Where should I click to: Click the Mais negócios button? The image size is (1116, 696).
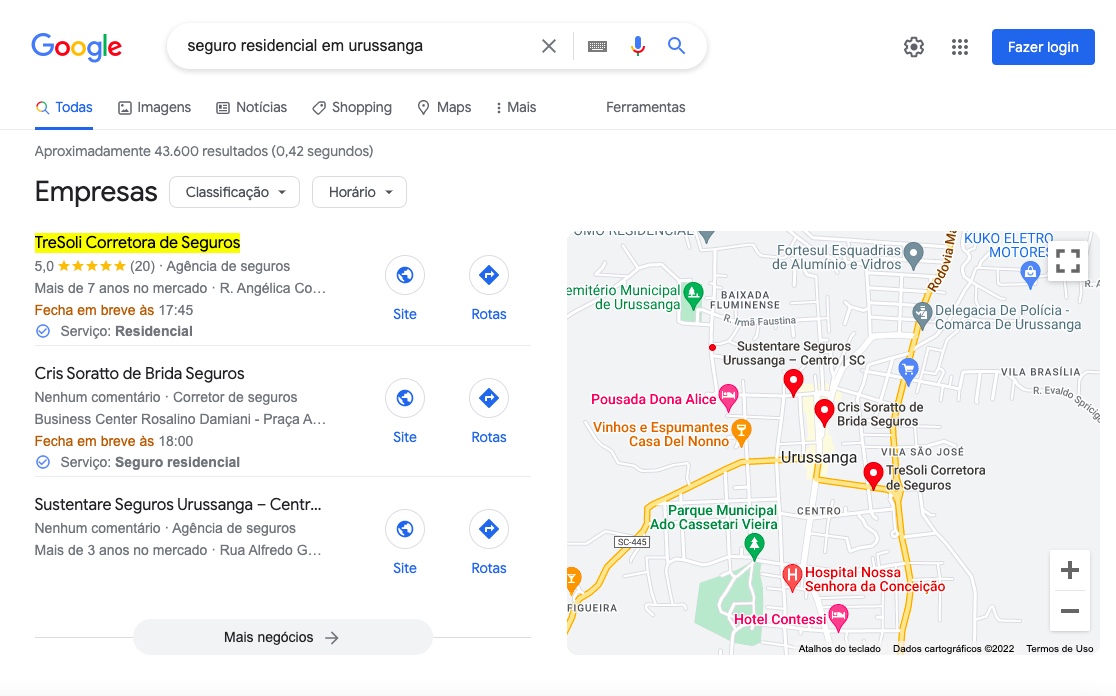click(x=283, y=637)
